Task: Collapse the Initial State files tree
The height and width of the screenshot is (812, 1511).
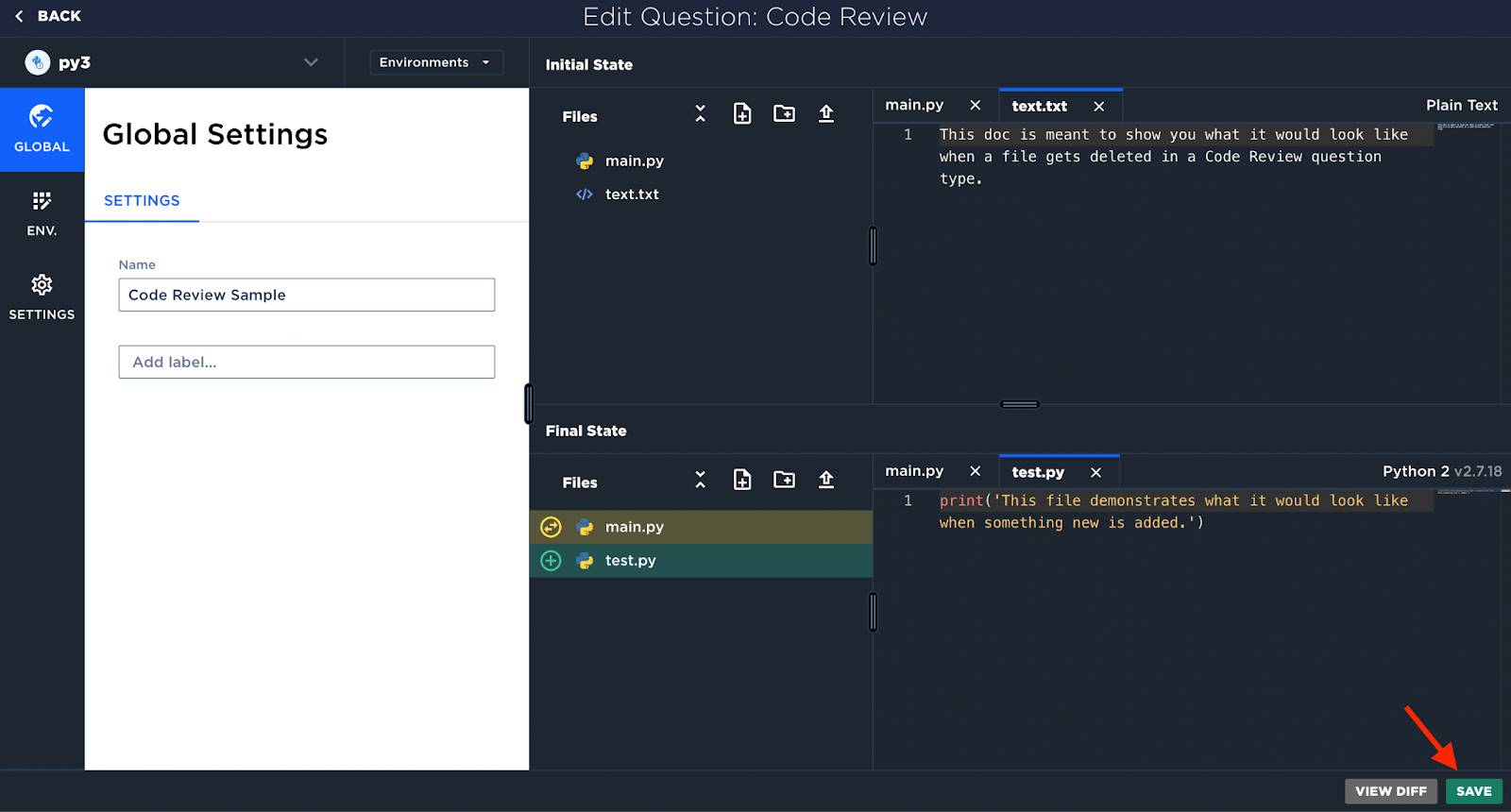Action: click(700, 114)
